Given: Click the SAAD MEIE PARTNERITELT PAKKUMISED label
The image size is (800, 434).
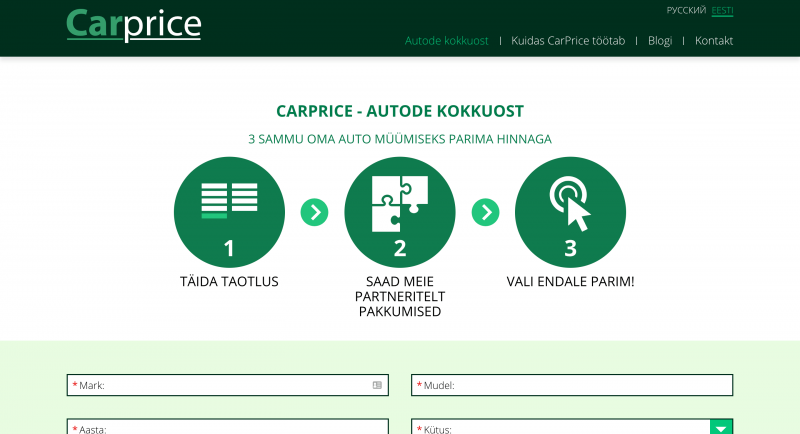Looking at the screenshot, I should coord(399,296).
